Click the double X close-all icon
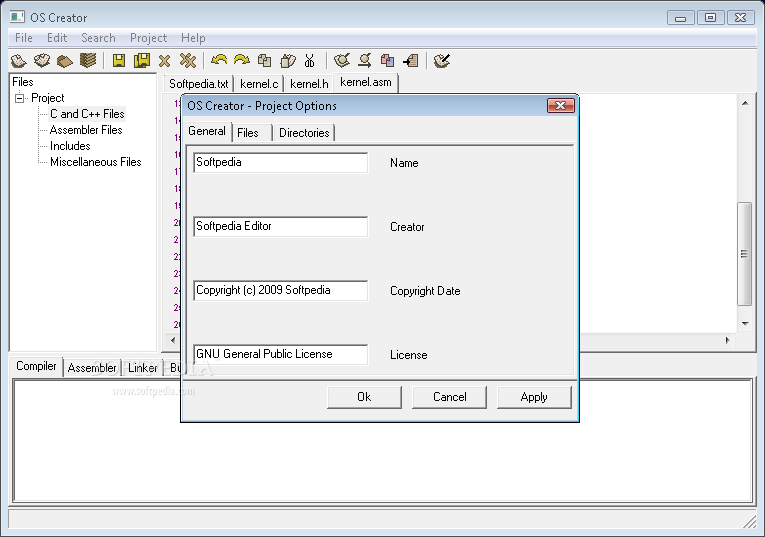765x537 pixels. pyautogui.click(x=187, y=61)
